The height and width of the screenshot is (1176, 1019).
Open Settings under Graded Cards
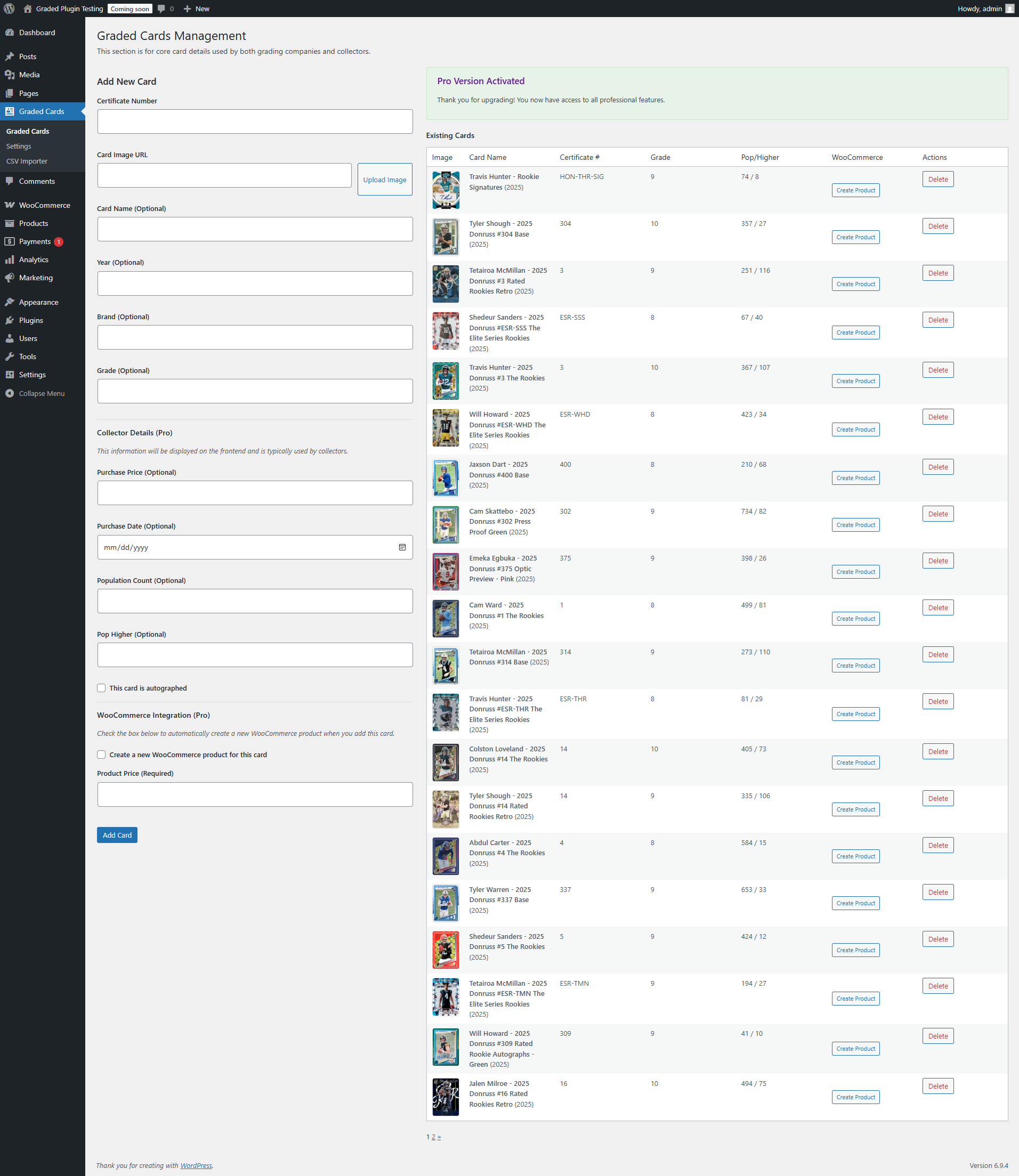click(x=18, y=145)
